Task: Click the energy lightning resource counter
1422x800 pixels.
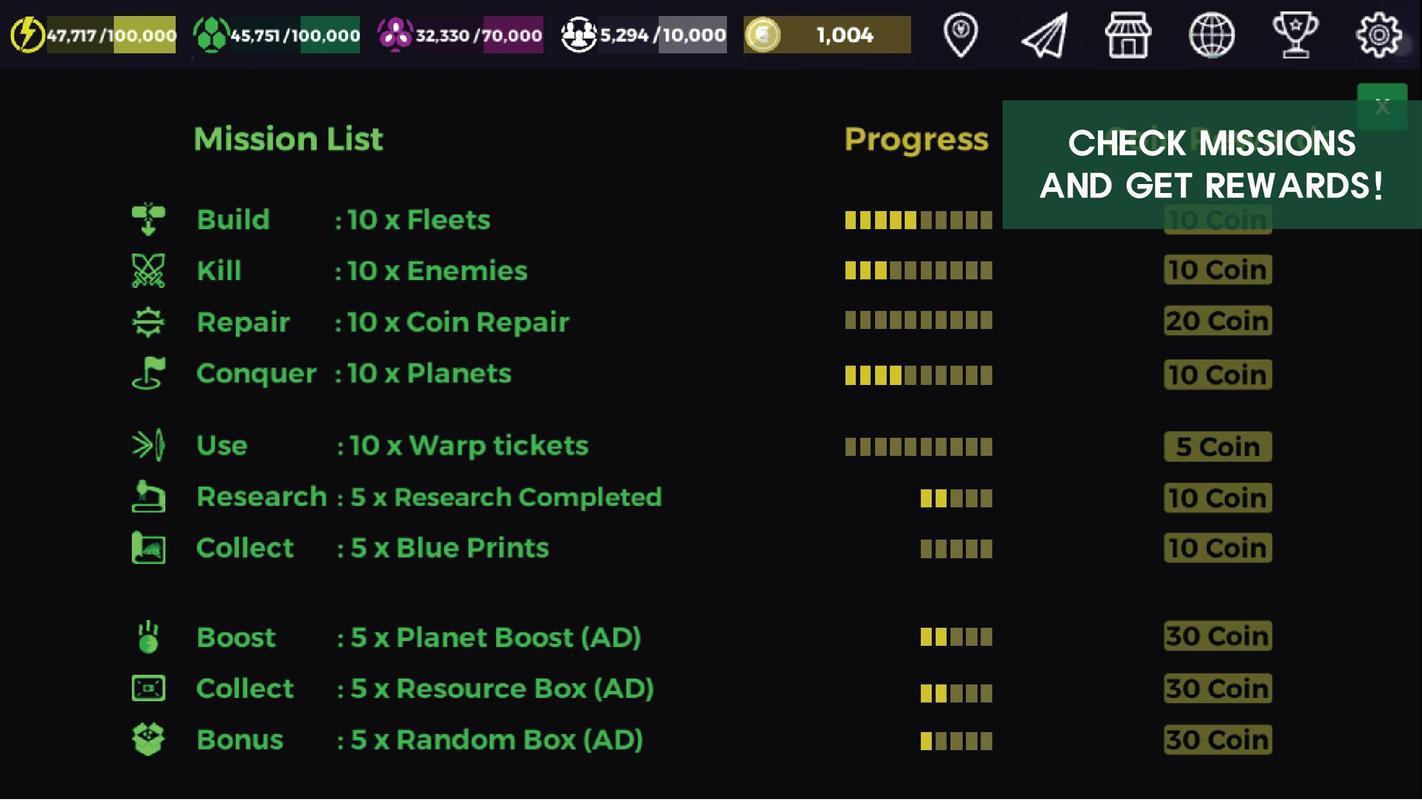Action: 93,35
